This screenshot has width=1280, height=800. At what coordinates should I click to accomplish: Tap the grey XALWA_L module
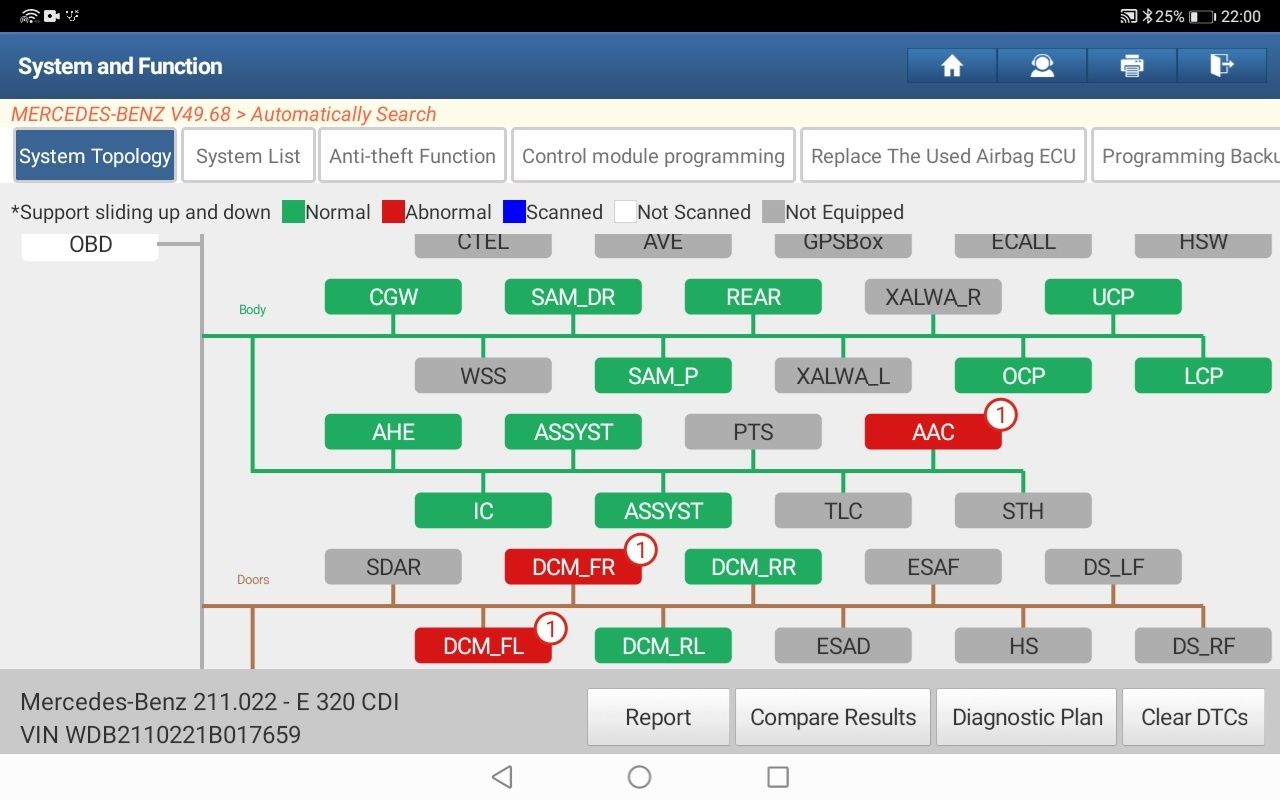click(x=843, y=376)
